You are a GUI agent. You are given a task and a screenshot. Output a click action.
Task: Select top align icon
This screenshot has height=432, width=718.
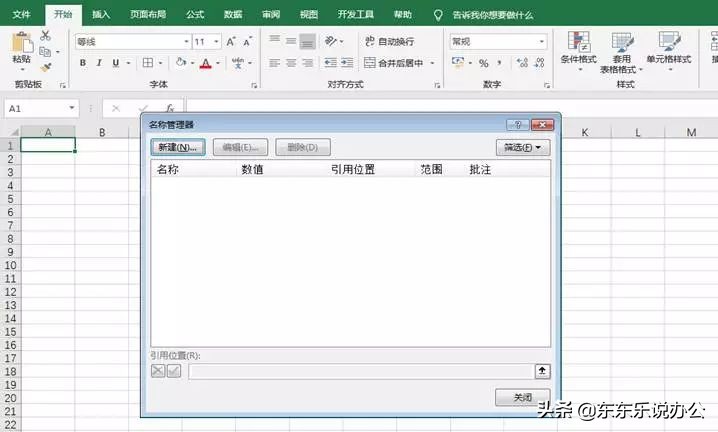tap(275, 41)
